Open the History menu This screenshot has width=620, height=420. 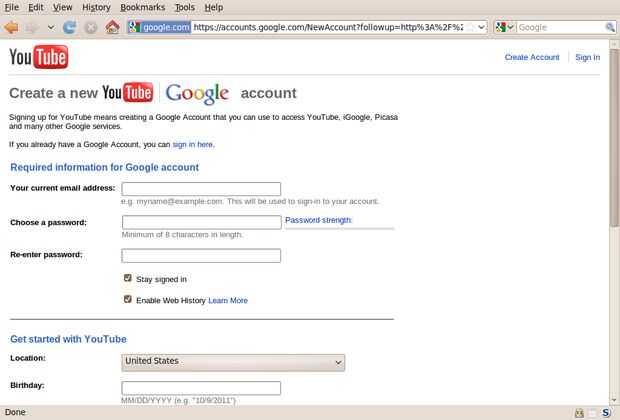(x=96, y=7)
